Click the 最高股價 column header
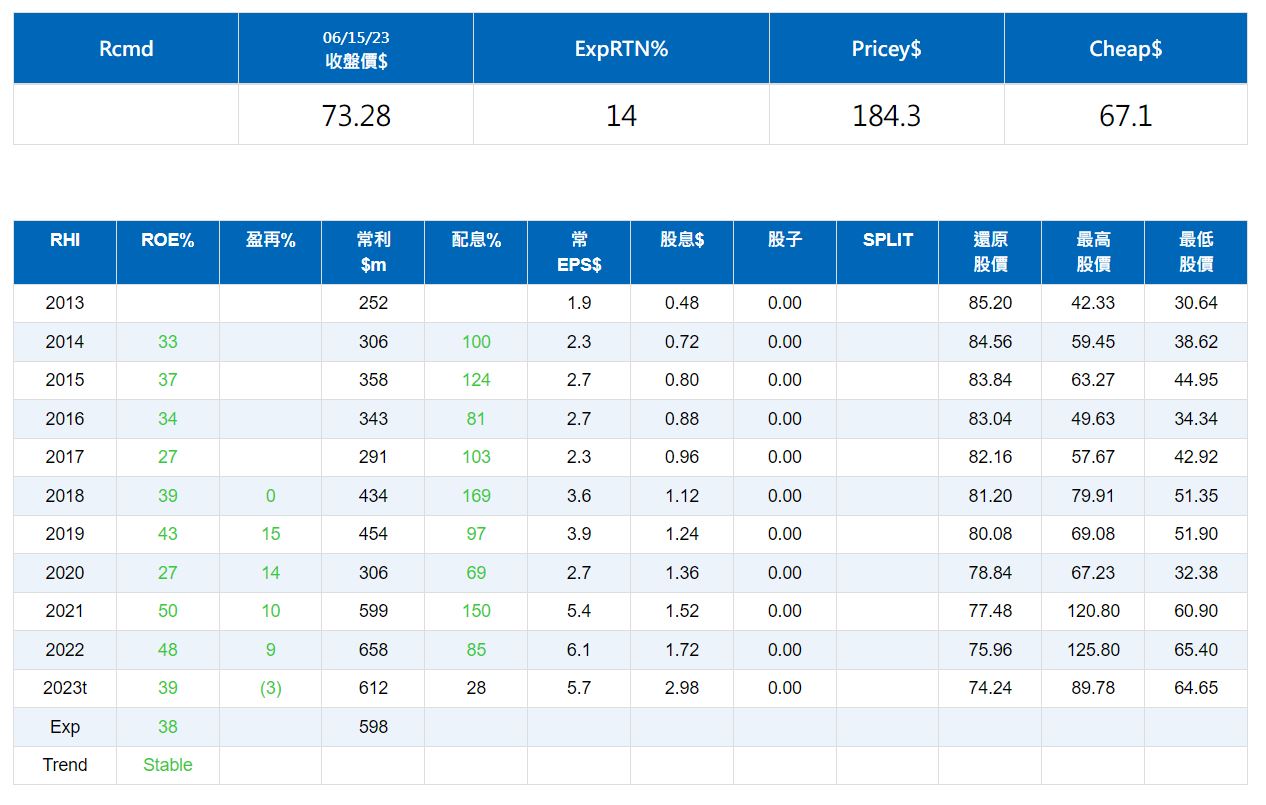The image size is (1266, 805). point(1093,252)
